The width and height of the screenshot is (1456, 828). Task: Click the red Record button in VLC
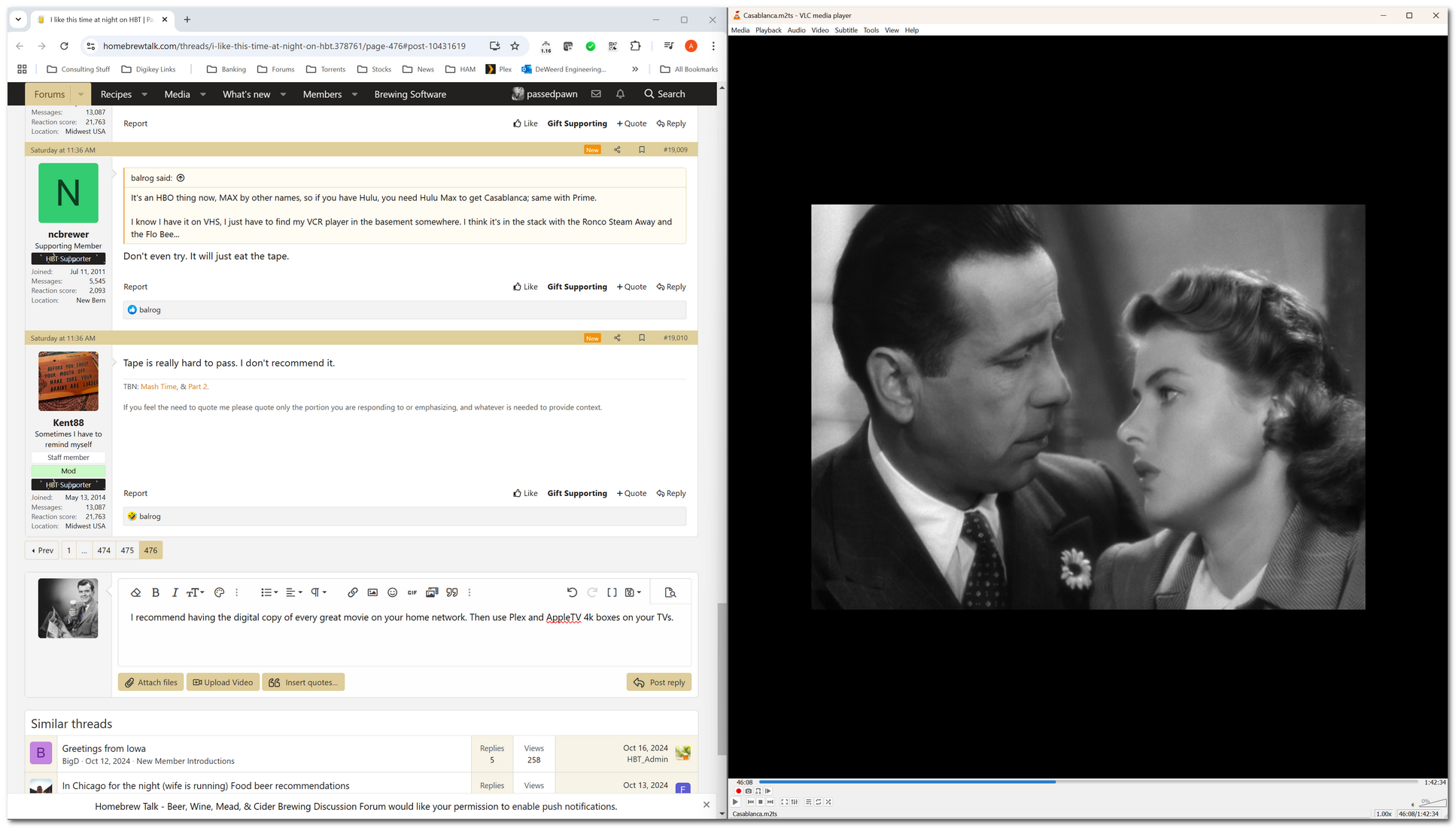click(x=739, y=791)
